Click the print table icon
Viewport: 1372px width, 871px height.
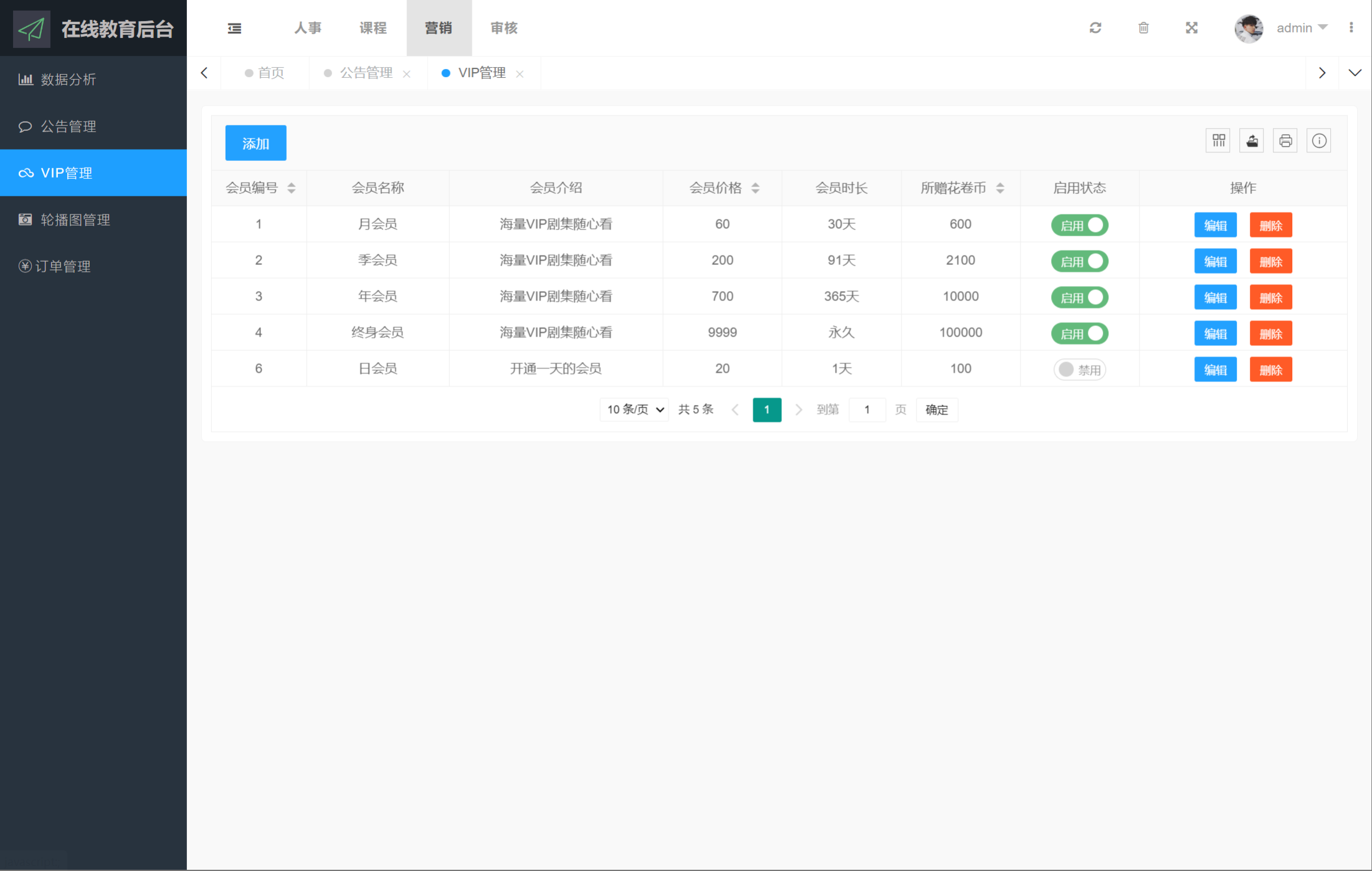click(x=1285, y=141)
